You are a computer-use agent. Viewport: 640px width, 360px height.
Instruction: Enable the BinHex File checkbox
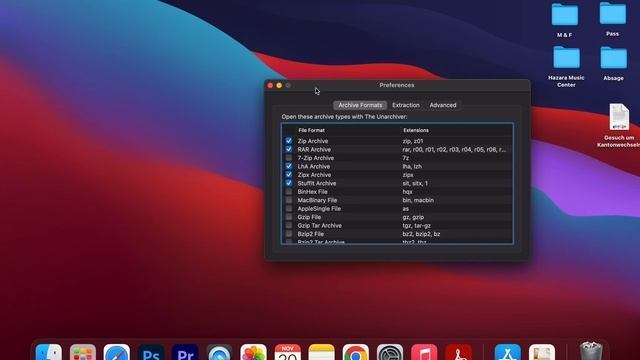coord(289,191)
